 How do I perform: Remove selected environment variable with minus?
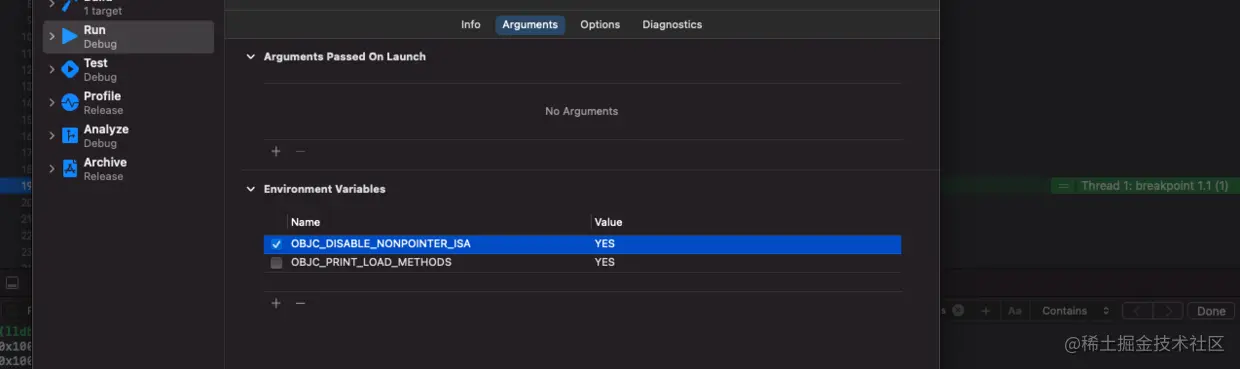click(x=300, y=303)
